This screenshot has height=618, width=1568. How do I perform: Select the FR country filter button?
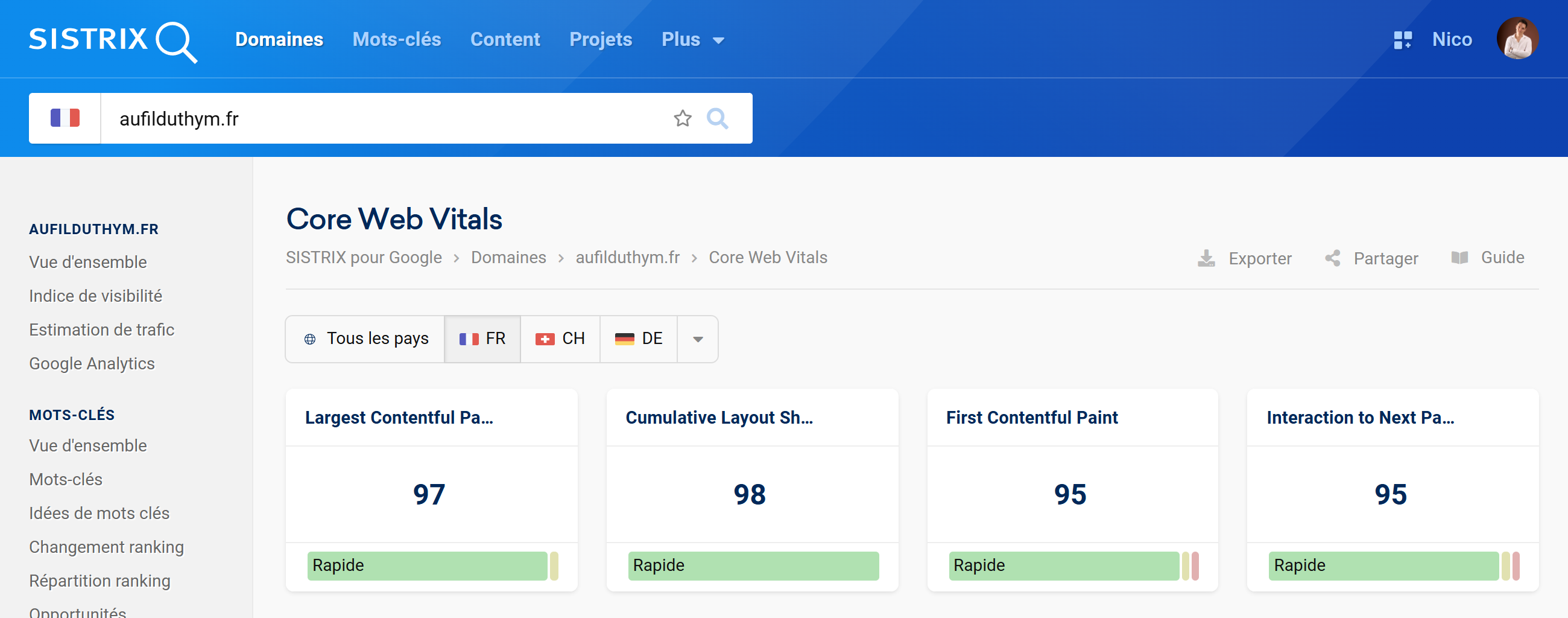click(482, 339)
